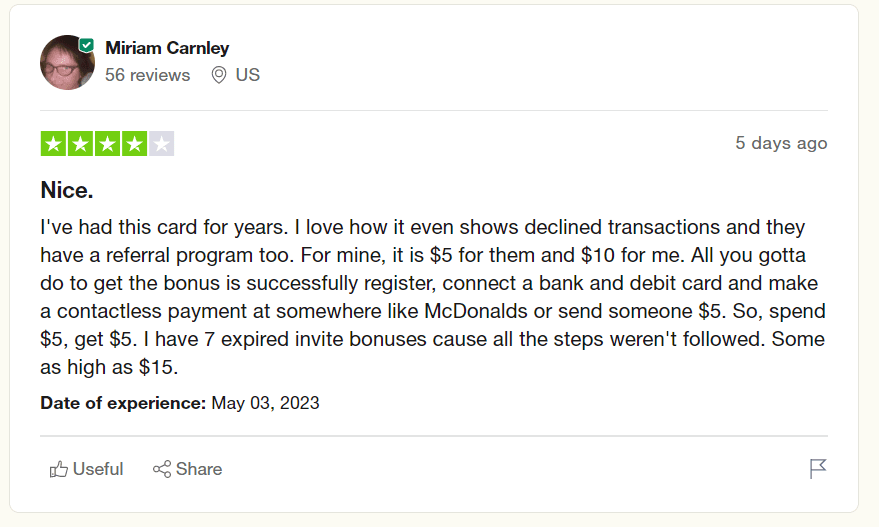Viewport: 879px width, 527px height.
Task: Flag this review using the flag icon
Action: tap(818, 469)
